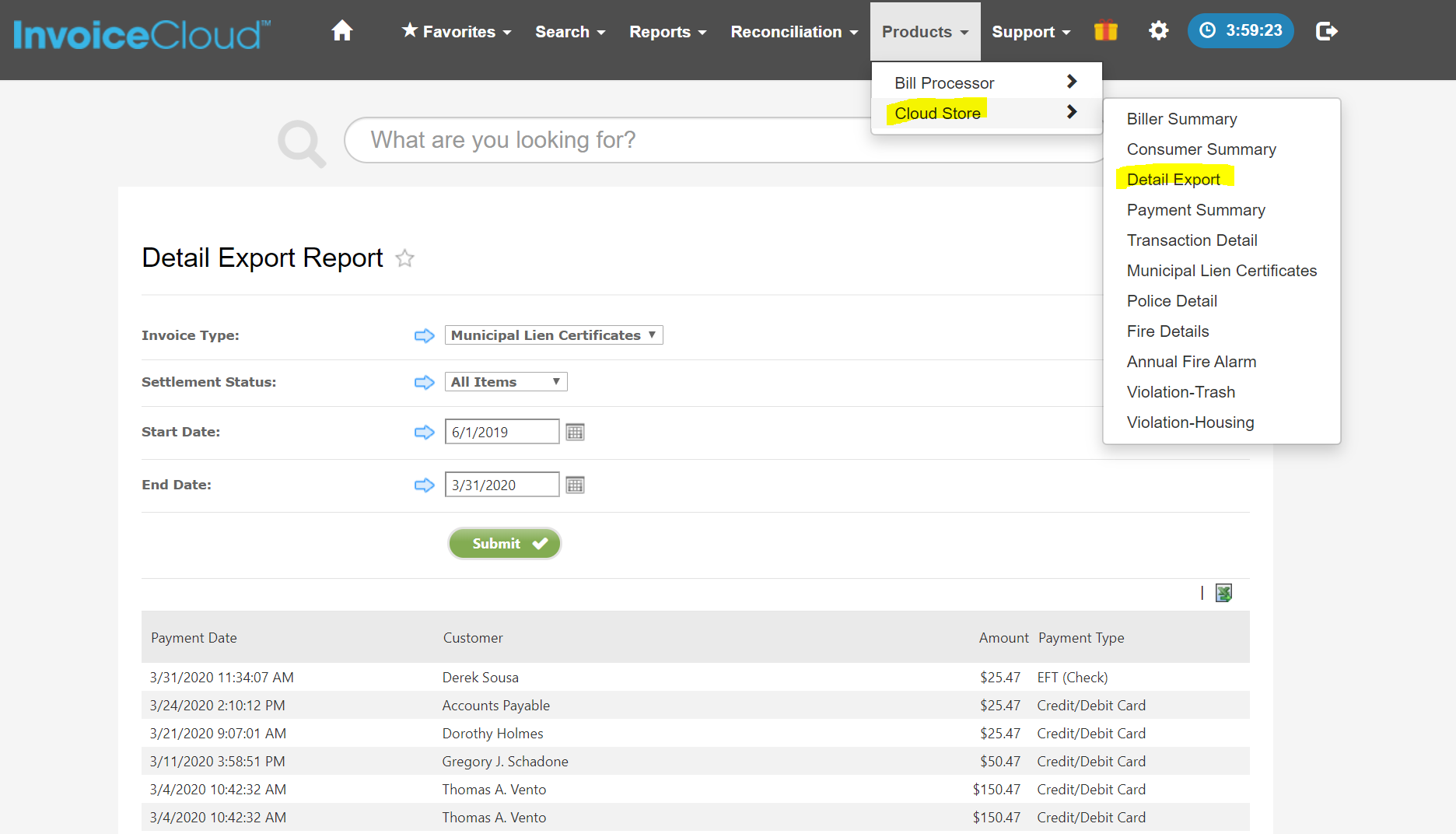Select Police Detail menu item
1456x834 pixels.
pyautogui.click(x=1171, y=301)
